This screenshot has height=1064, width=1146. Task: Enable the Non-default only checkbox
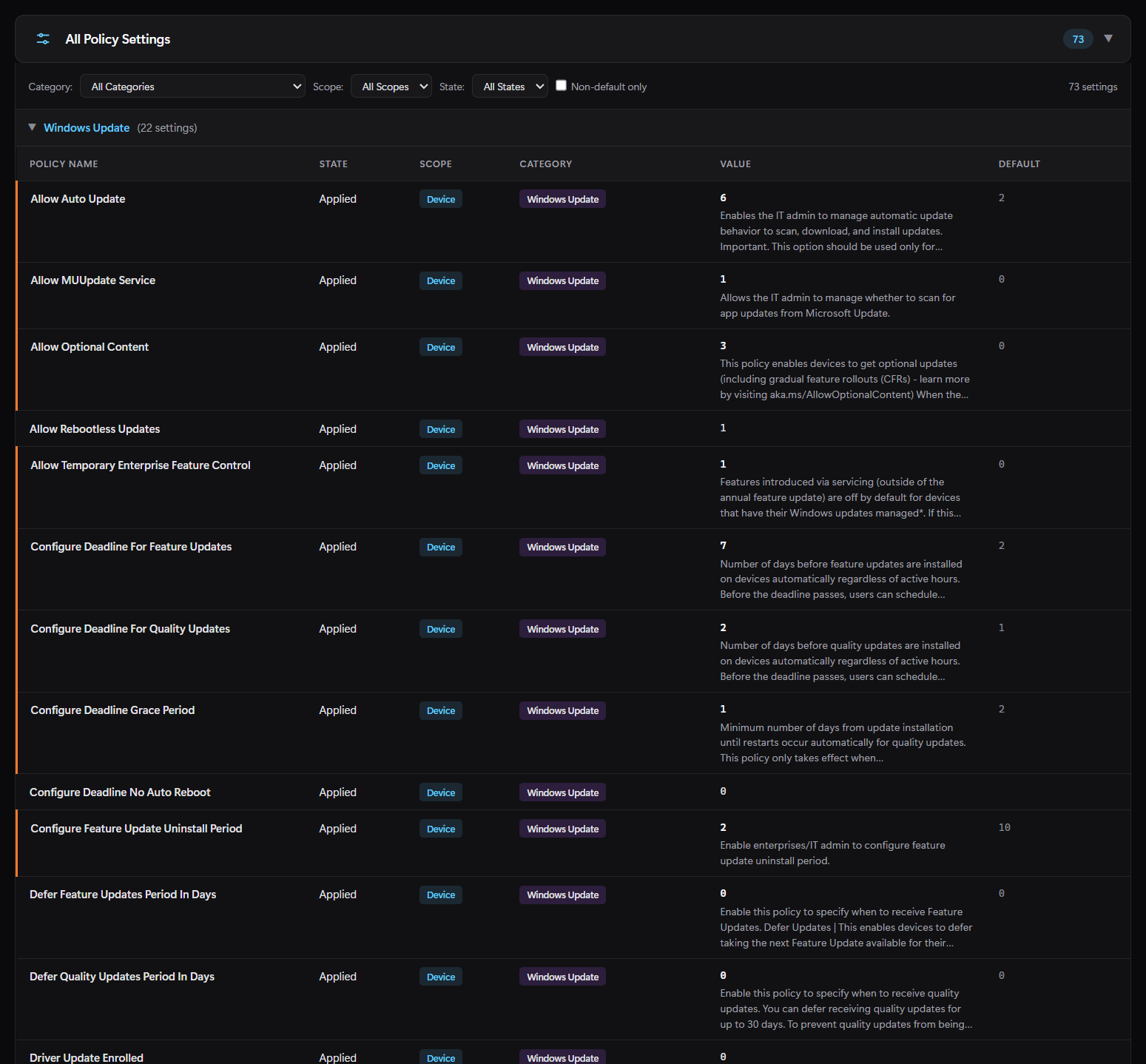(x=562, y=85)
